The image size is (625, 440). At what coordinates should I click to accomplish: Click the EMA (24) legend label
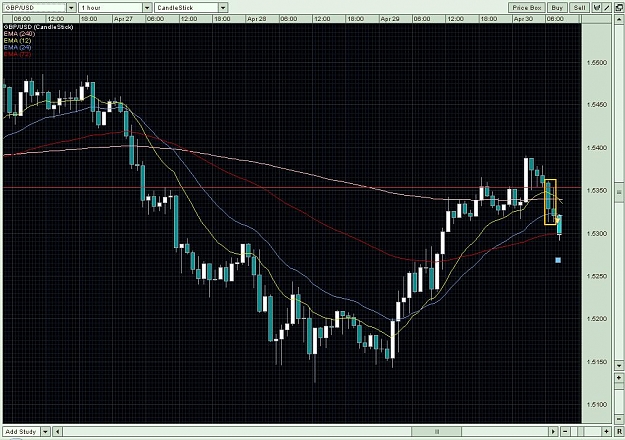pos(17,47)
